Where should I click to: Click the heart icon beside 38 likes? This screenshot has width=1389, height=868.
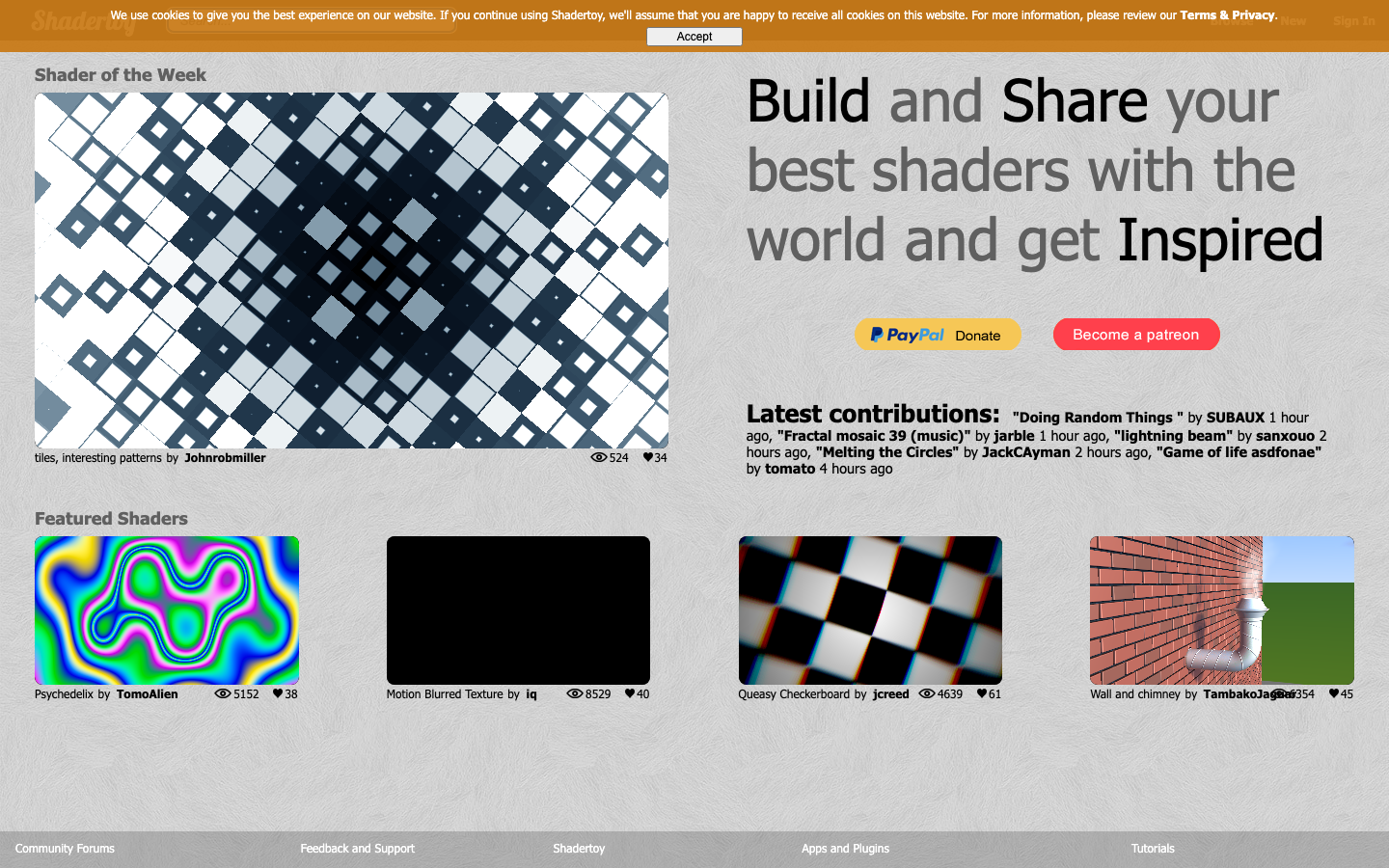(x=278, y=694)
